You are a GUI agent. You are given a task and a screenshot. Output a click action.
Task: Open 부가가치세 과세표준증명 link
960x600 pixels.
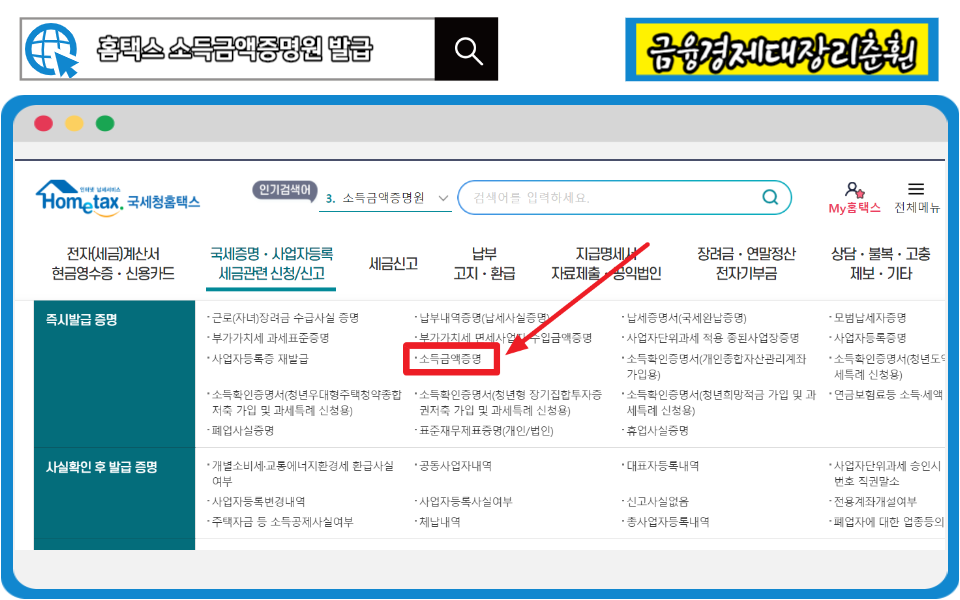pos(271,338)
